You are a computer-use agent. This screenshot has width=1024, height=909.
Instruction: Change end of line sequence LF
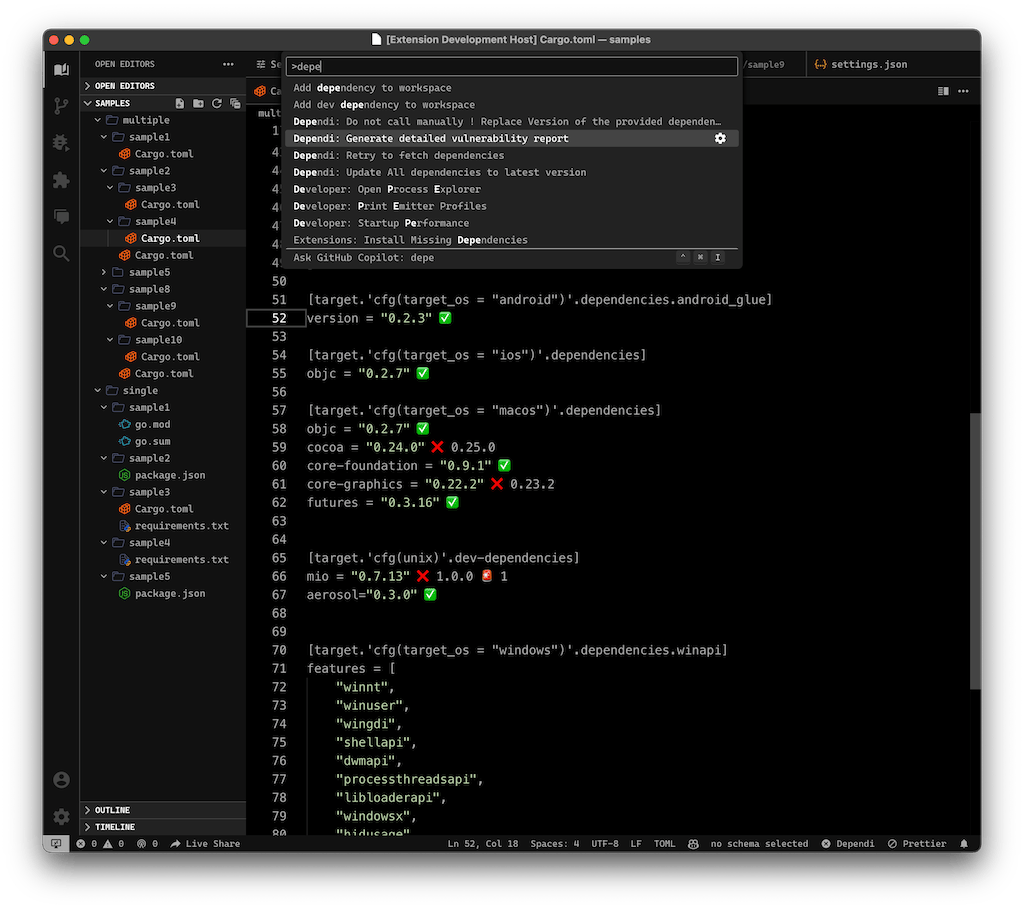pos(635,844)
